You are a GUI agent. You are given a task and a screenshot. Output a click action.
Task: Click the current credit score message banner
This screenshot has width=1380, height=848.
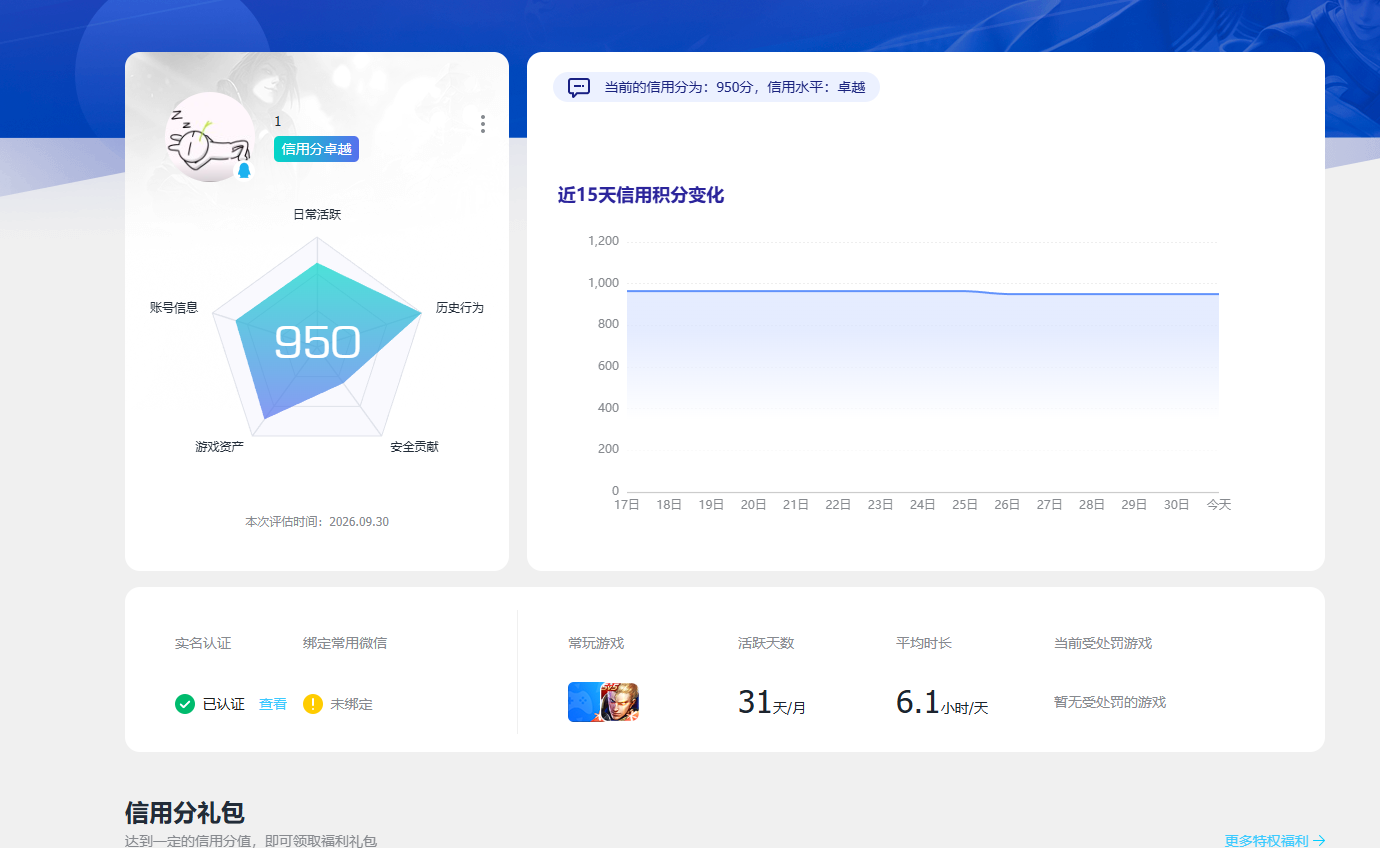point(716,87)
